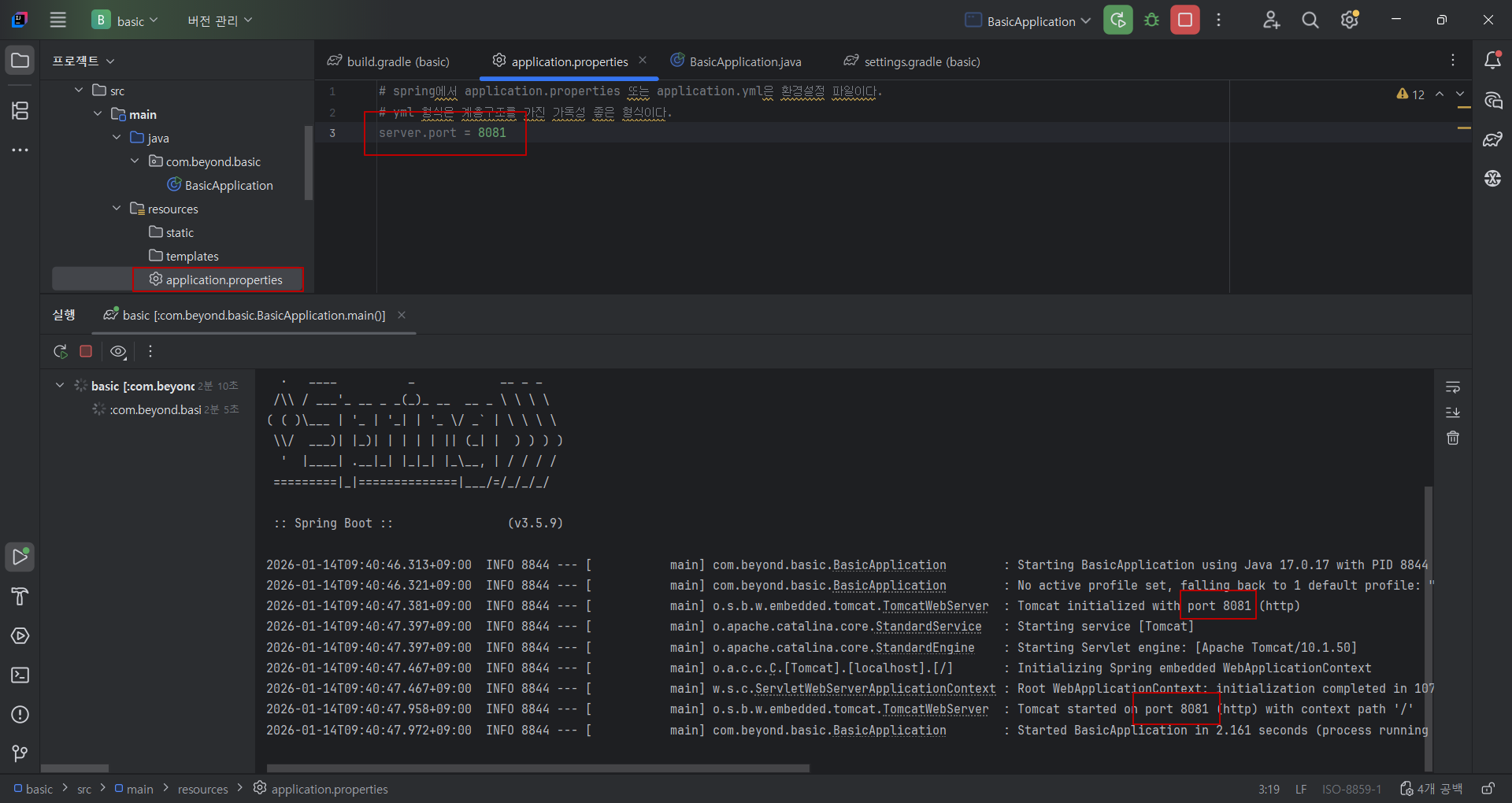Open the Run tool window icon in left sidebar
This screenshot has width=1512, height=803.
pyautogui.click(x=20, y=557)
